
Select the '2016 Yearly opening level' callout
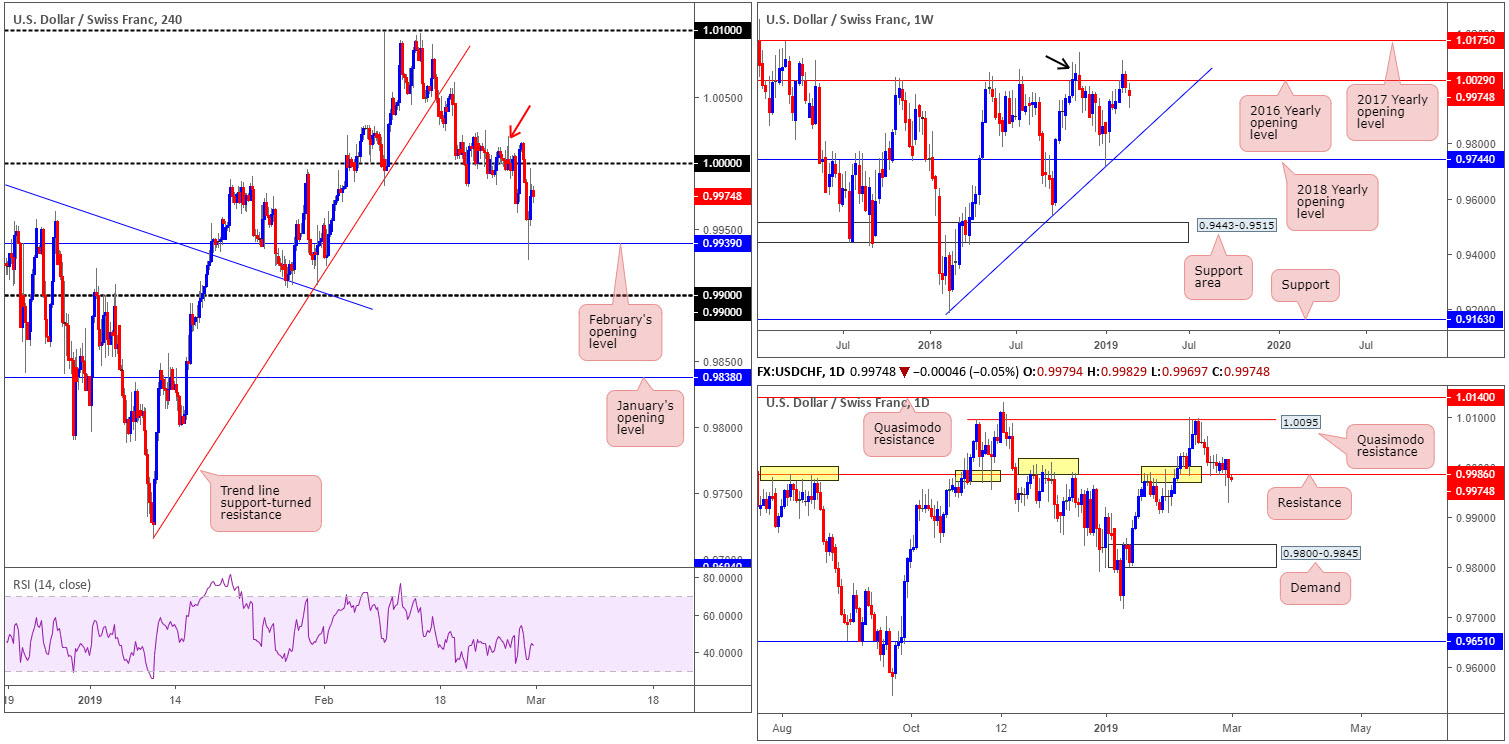click(x=1285, y=123)
